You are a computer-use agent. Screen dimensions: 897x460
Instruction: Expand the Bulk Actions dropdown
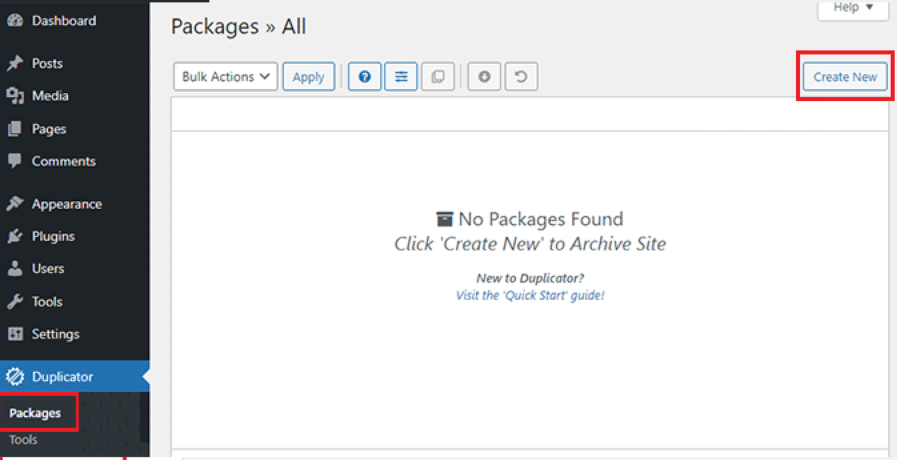[225, 77]
